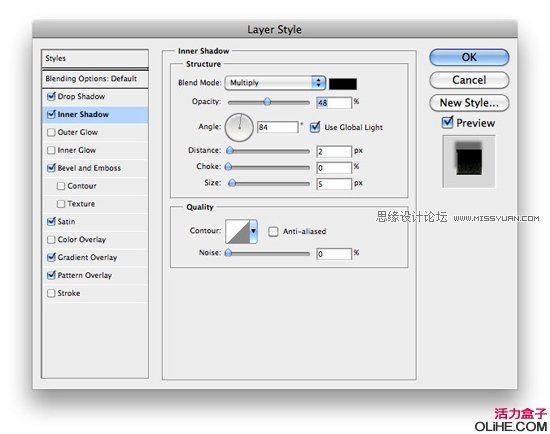550x434 pixels.
Task: Click the New Style... button
Action: click(469, 103)
